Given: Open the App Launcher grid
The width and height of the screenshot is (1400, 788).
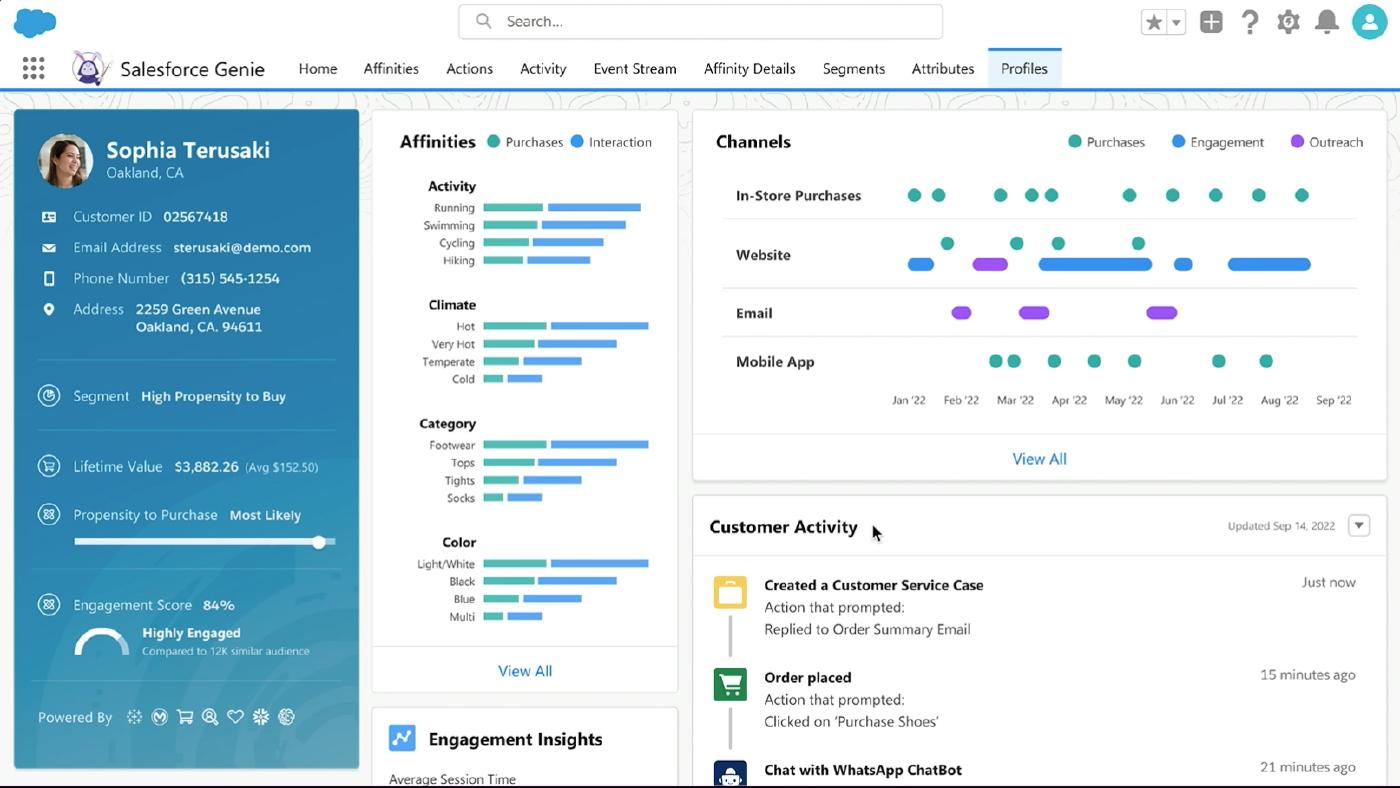Looking at the screenshot, I should tap(33, 67).
